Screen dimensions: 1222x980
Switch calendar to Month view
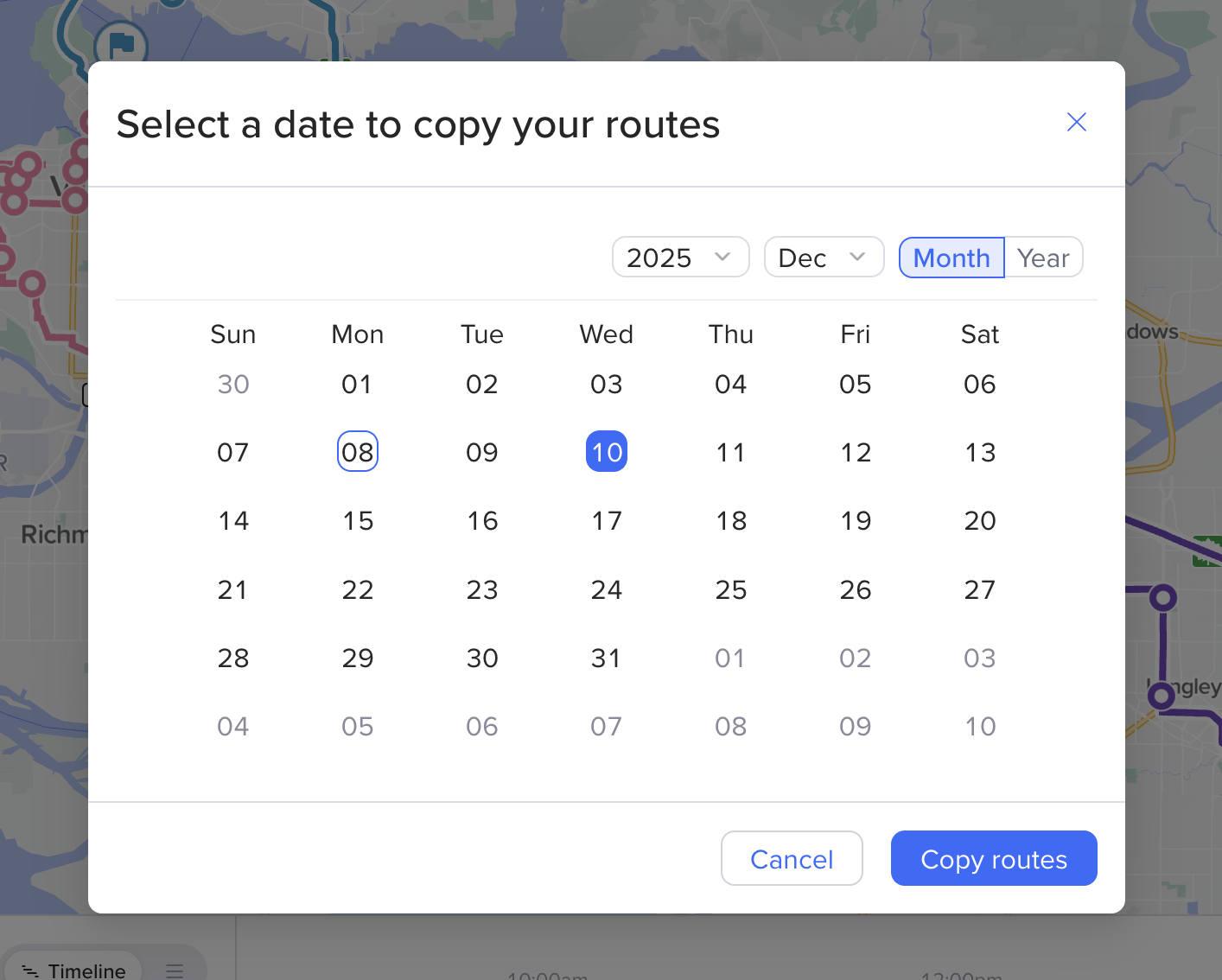coord(952,258)
